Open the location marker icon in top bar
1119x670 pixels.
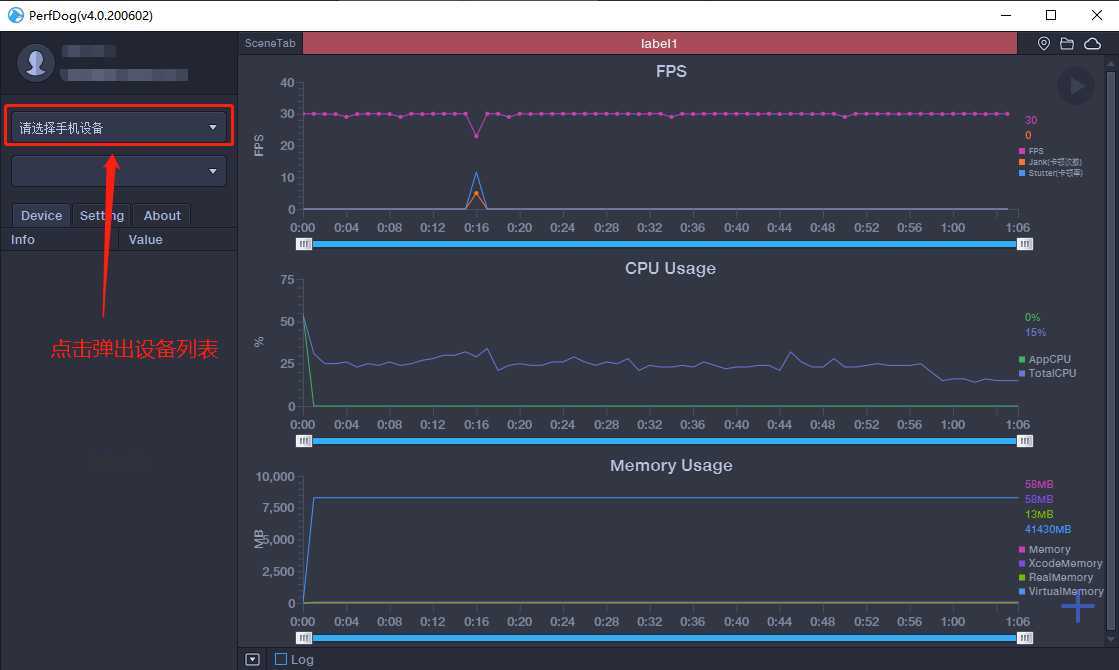[x=1043, y=44]
